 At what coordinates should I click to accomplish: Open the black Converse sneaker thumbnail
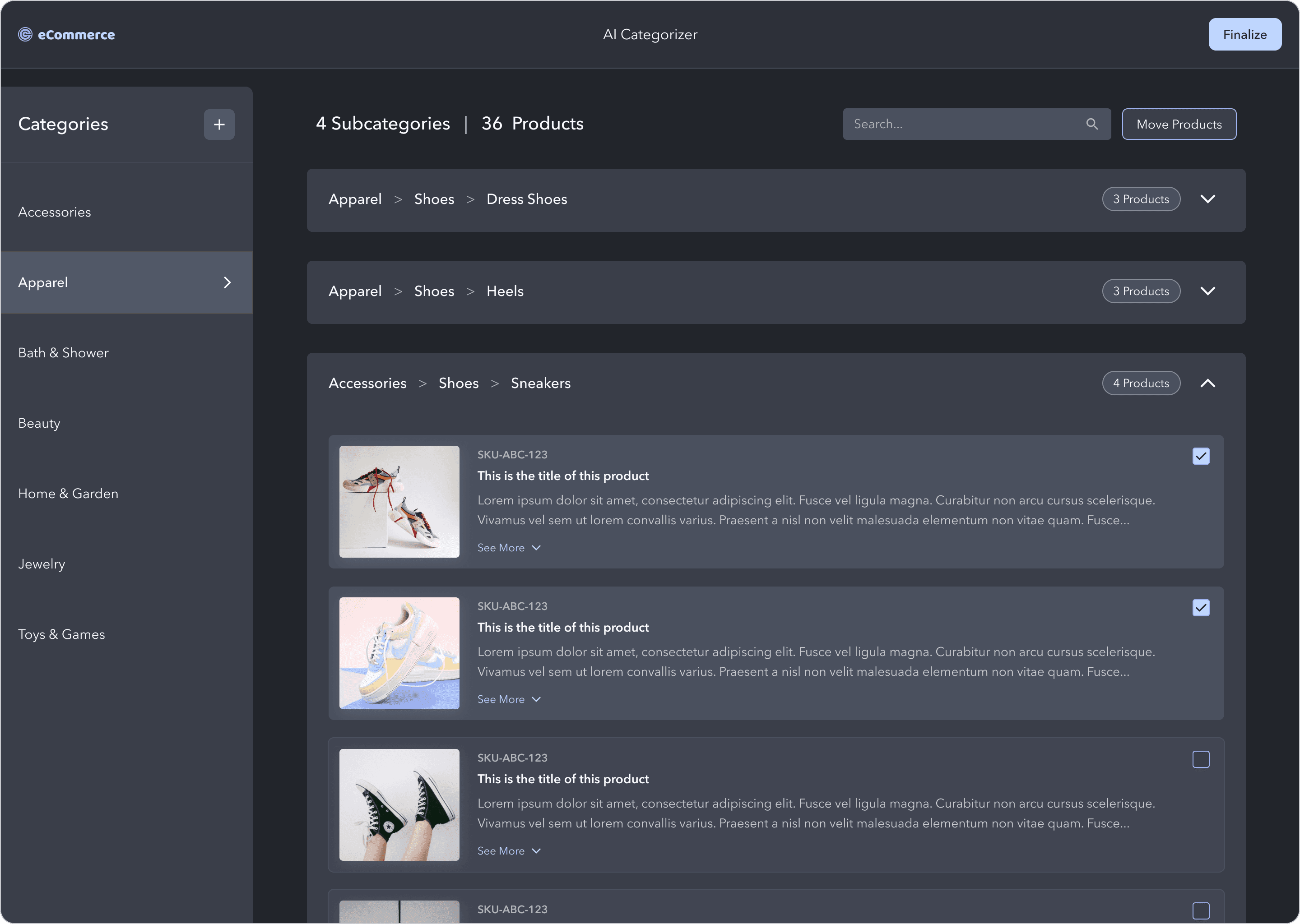pyautogui.click(x=399, y=804)
